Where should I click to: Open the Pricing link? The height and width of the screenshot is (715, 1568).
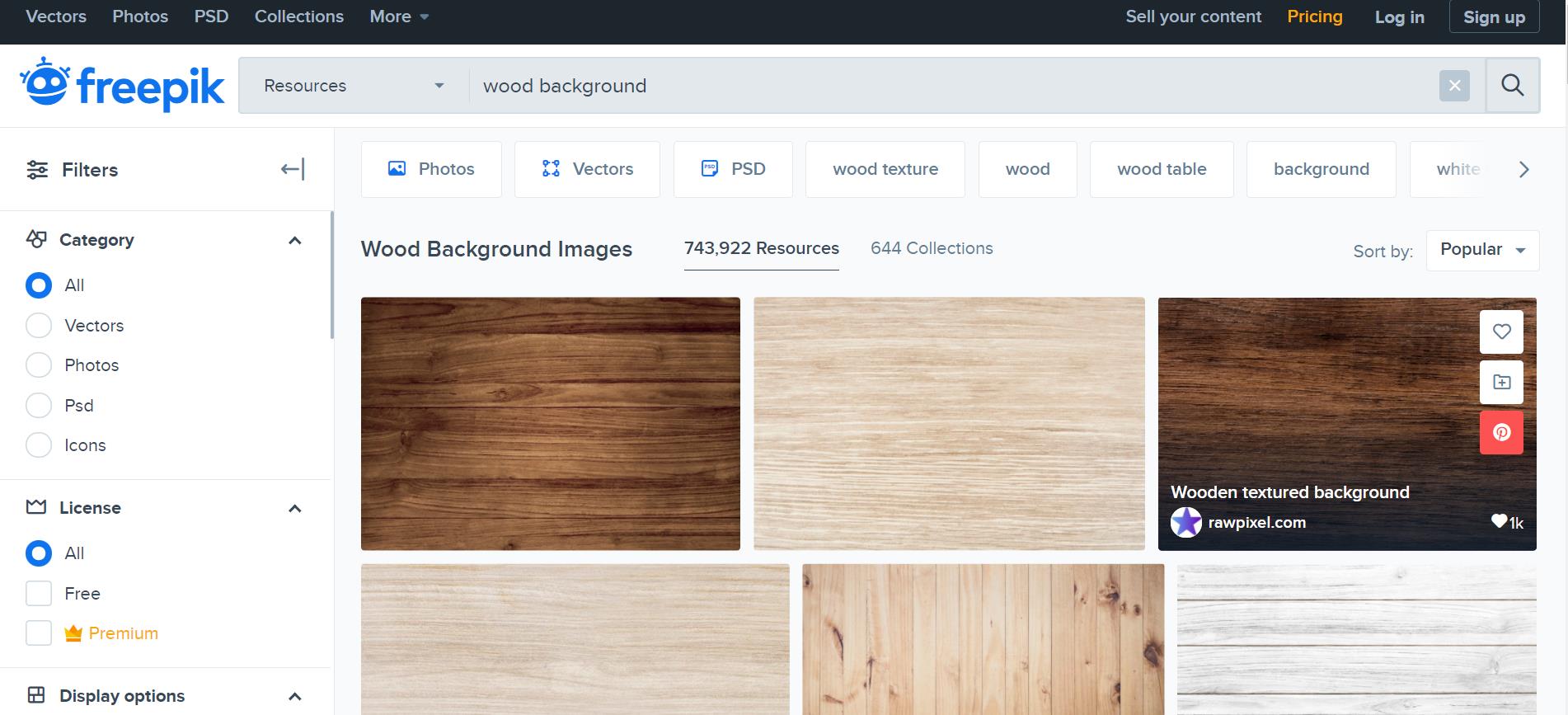[1315, 16]
